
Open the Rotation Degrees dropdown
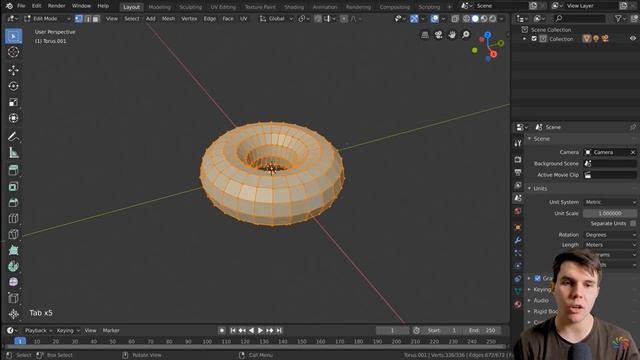tap(610, 235)
